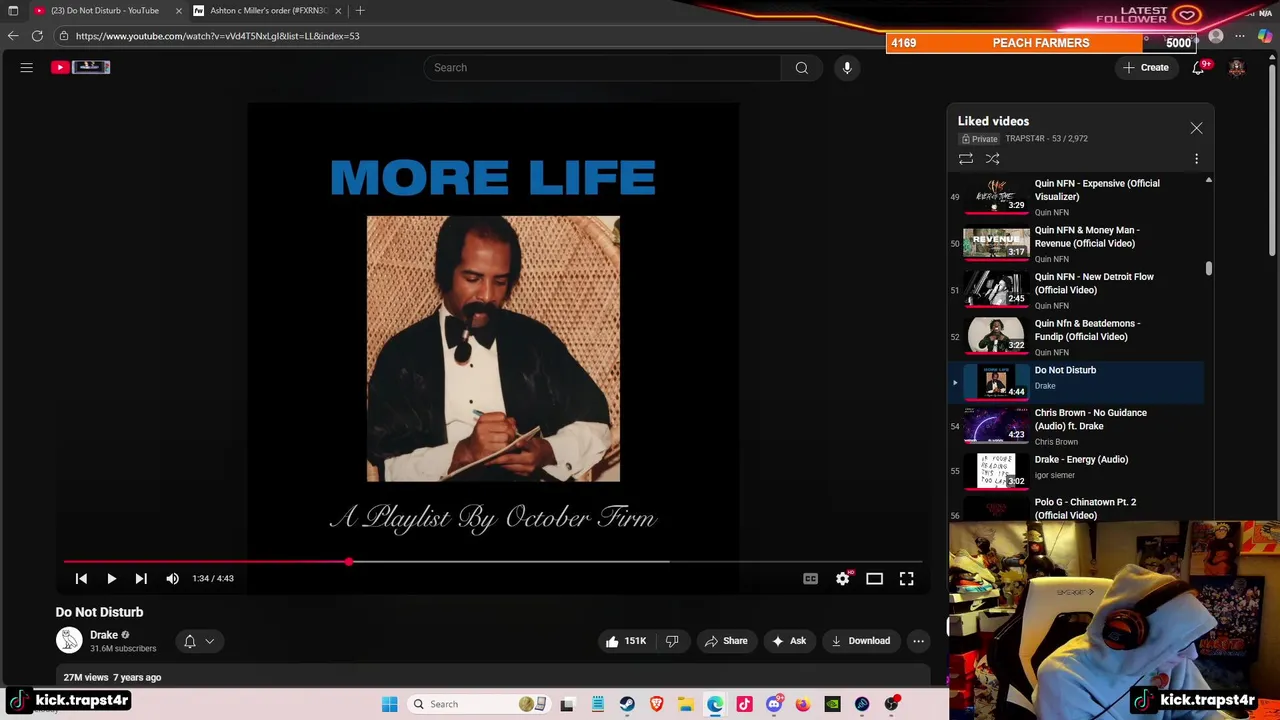Skip to the next video in the player
This screenshot has width=1280, height=720.
click(x=141, y=578)
